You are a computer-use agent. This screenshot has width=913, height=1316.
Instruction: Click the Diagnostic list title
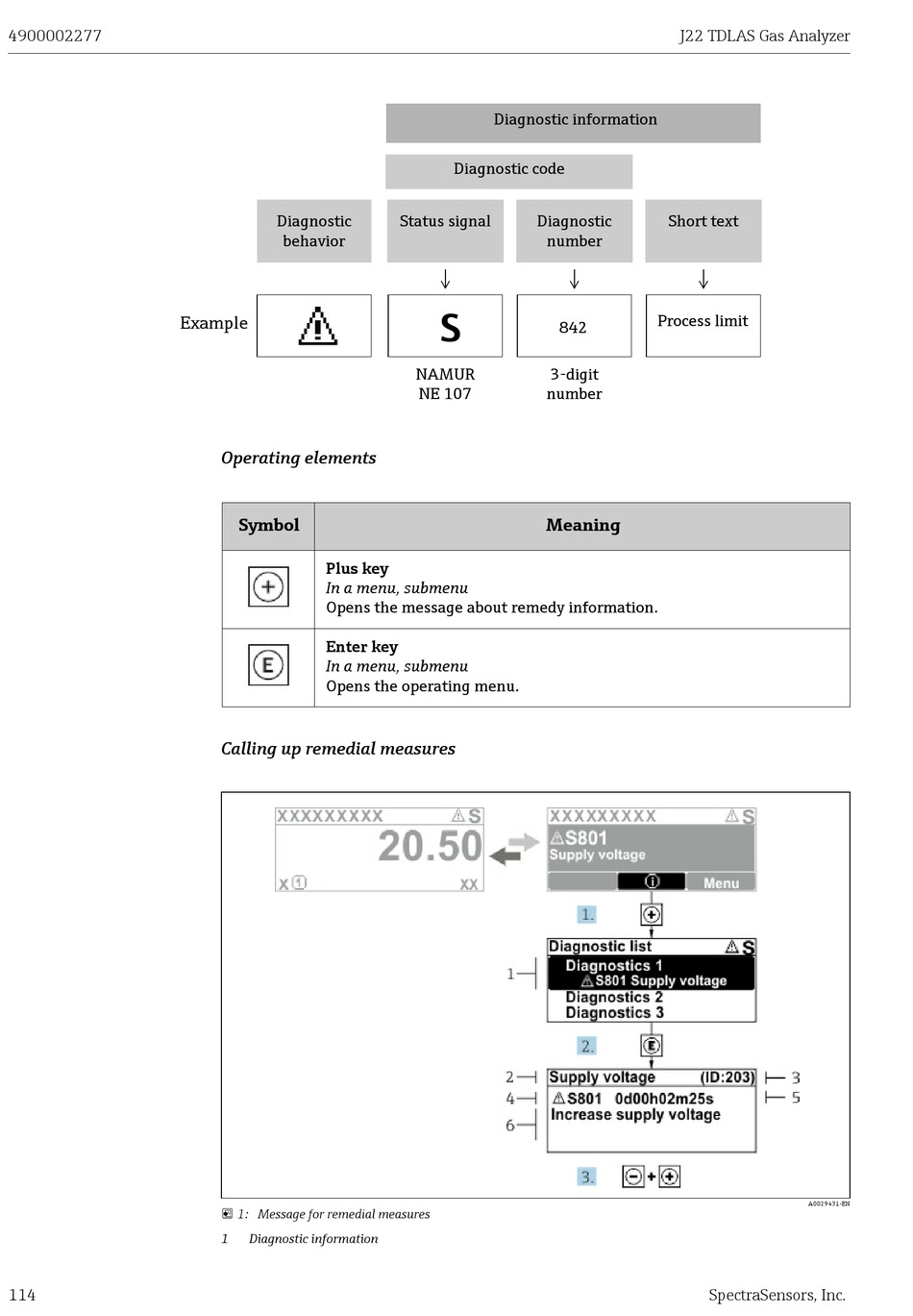click(x=600, y=946)
